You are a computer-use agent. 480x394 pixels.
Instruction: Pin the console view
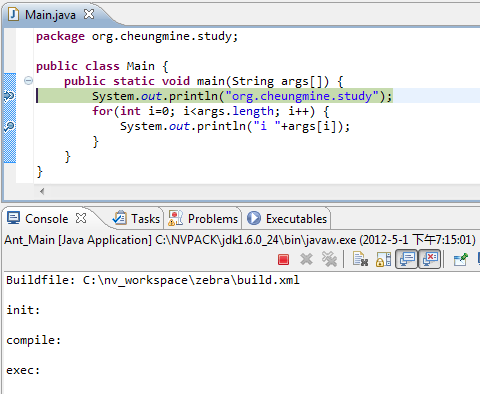click(461, 259)
